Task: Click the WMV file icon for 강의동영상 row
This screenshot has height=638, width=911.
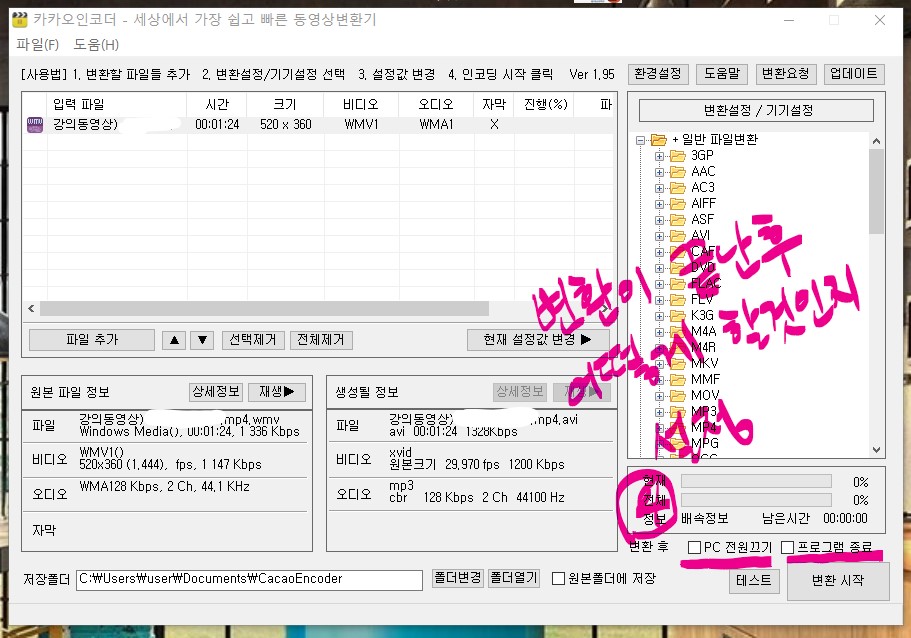Action: pyautogui.click(x=35, y=124)
